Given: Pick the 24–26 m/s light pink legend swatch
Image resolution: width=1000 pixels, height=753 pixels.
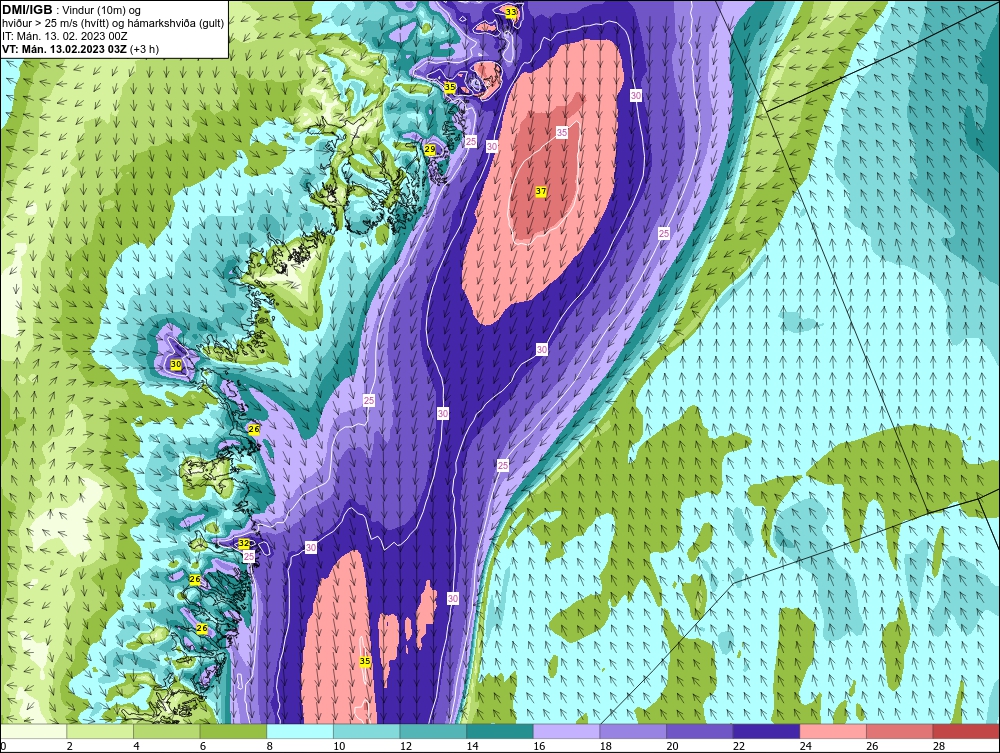Looking at the screenshot, I should pyautogui.click(x=833, y=731).
